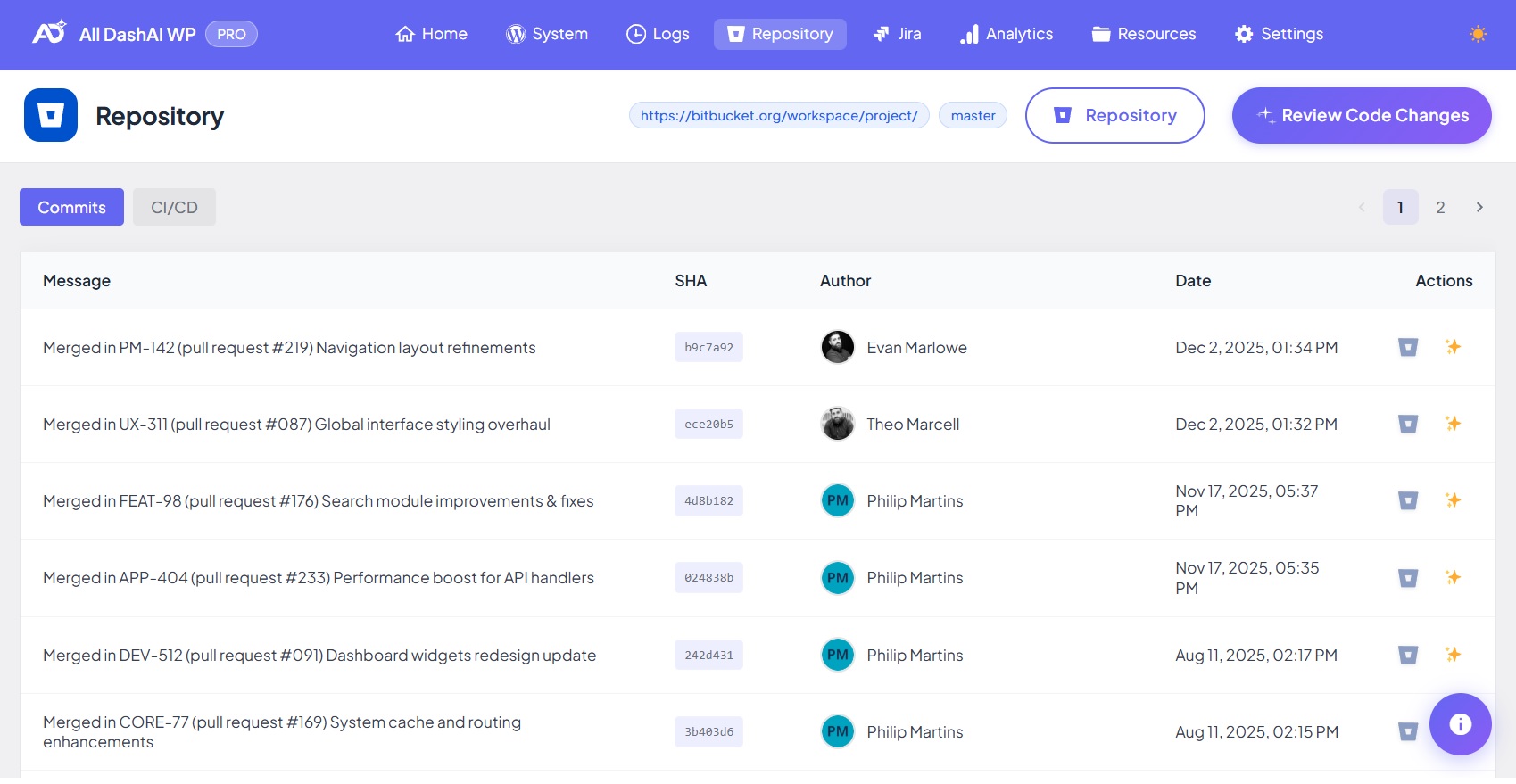Click Evan Marlowe's avatar photo

(837, 347)
